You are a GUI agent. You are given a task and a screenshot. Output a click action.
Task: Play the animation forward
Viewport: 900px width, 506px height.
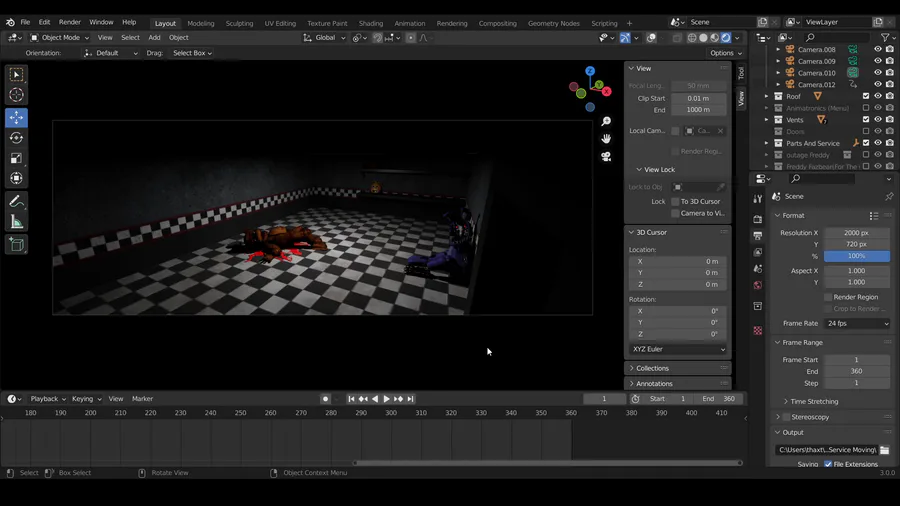pyautogui.click(x=386, y=399)
